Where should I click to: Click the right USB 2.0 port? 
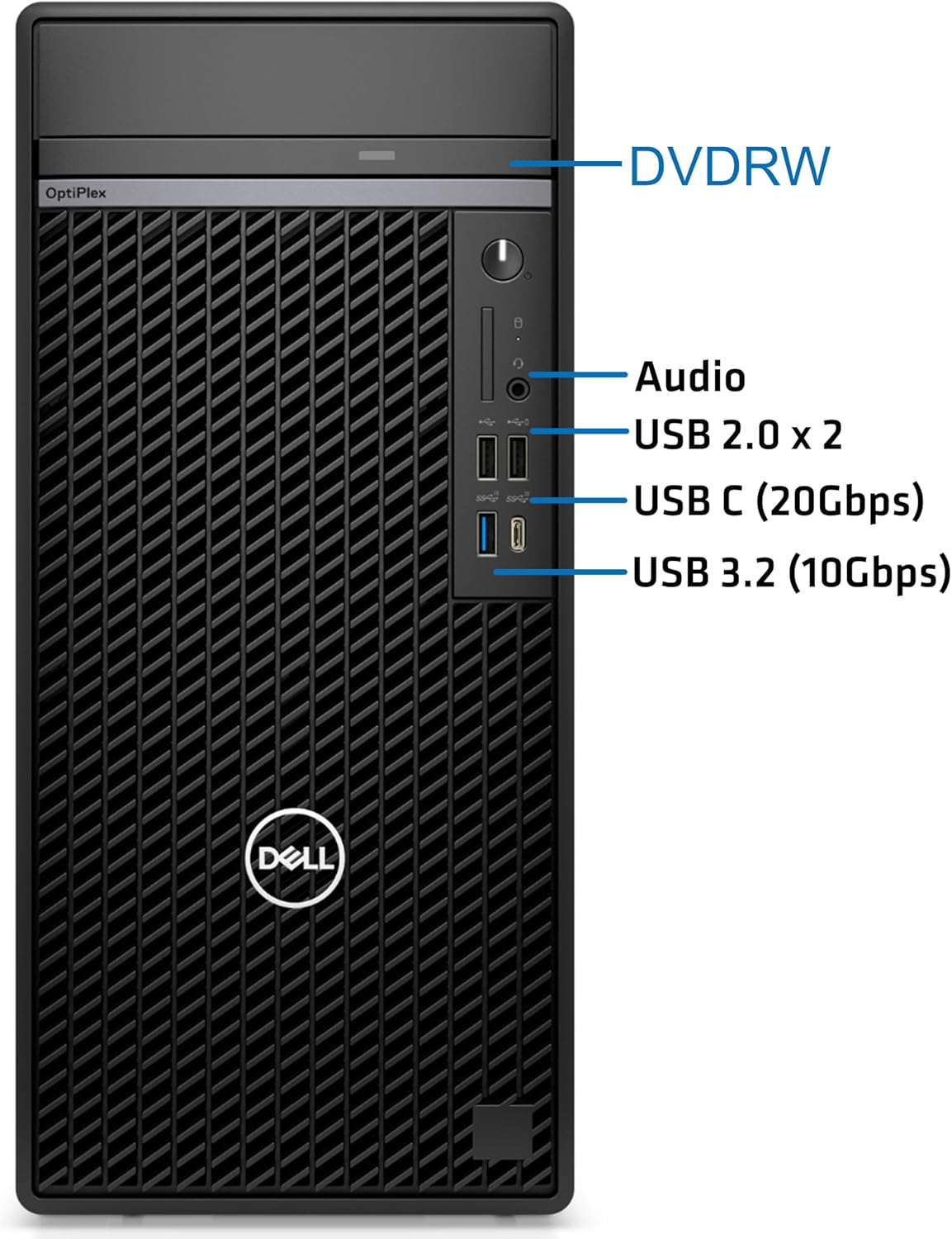pyautogui.click(x=517, y=457)
